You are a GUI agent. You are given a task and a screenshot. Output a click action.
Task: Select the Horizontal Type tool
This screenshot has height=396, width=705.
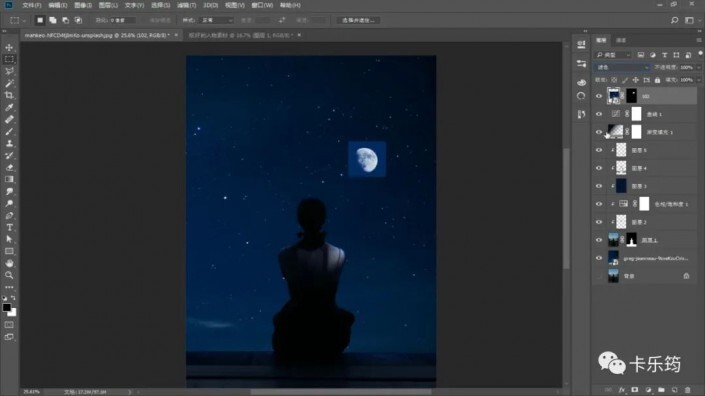coord(9,227)
